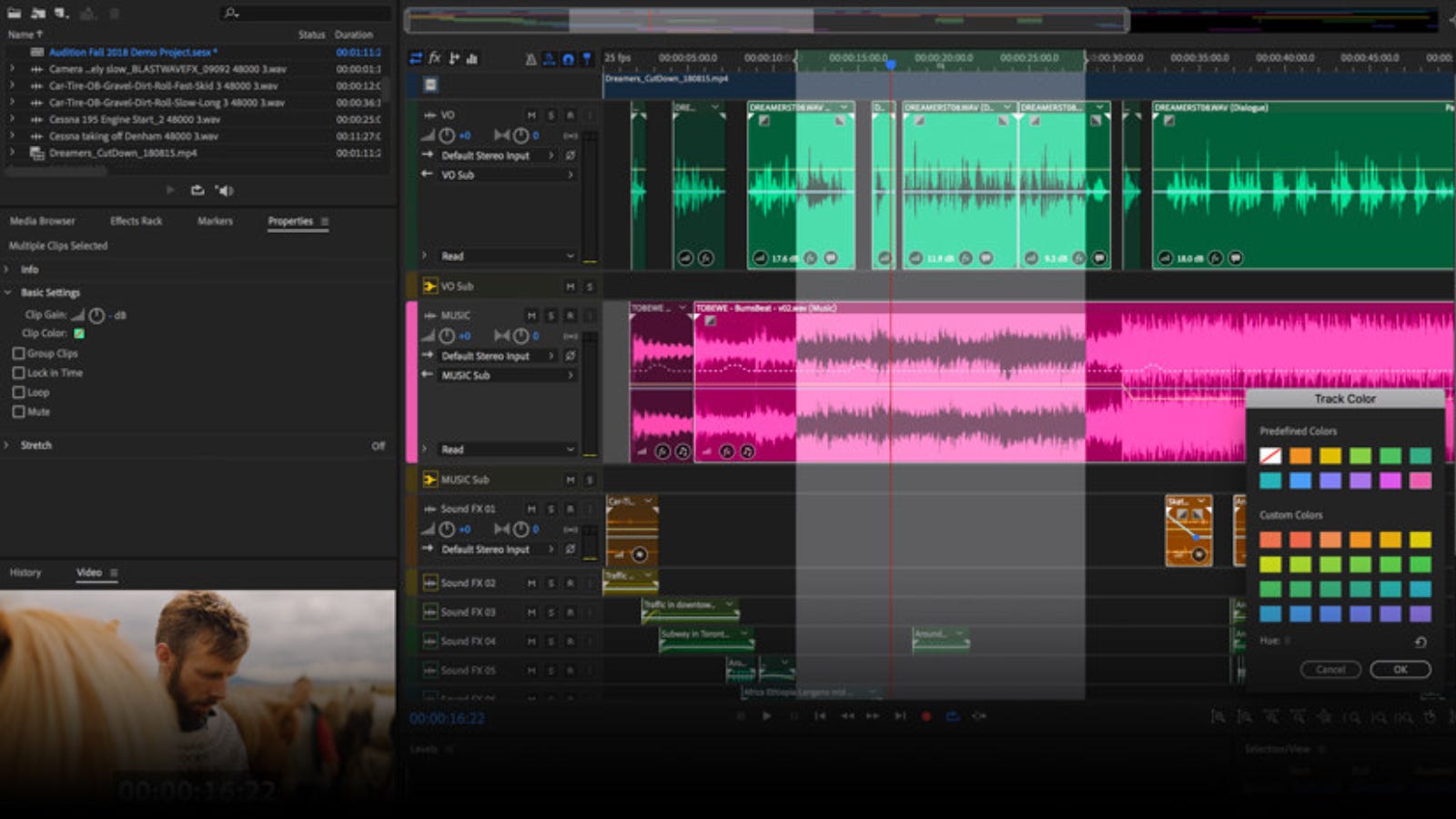The image size is (1456, 819).
Task: Switch to the Markers tab
Action: [x=215, y=221]
